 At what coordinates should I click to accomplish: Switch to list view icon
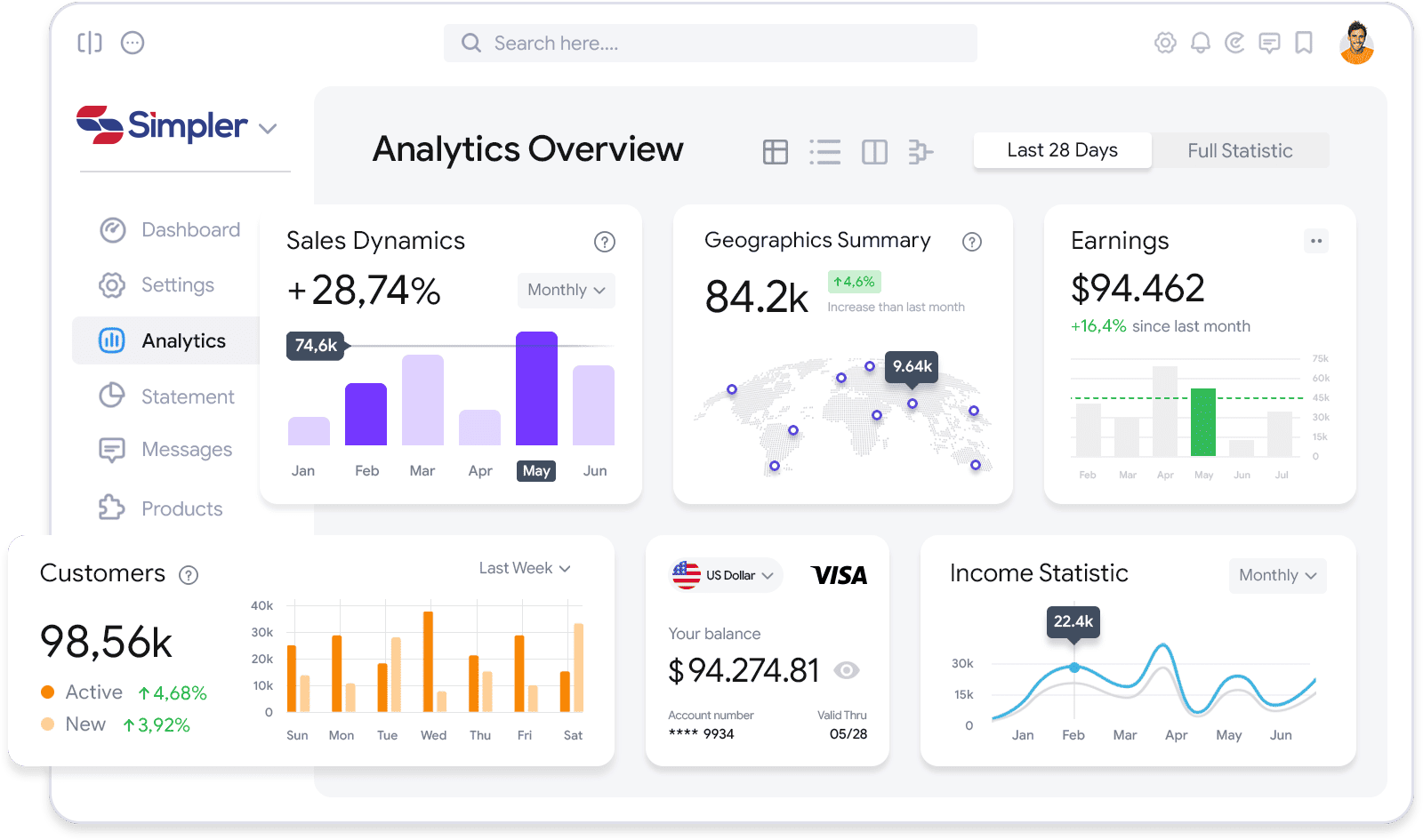[x=825, y=152]
